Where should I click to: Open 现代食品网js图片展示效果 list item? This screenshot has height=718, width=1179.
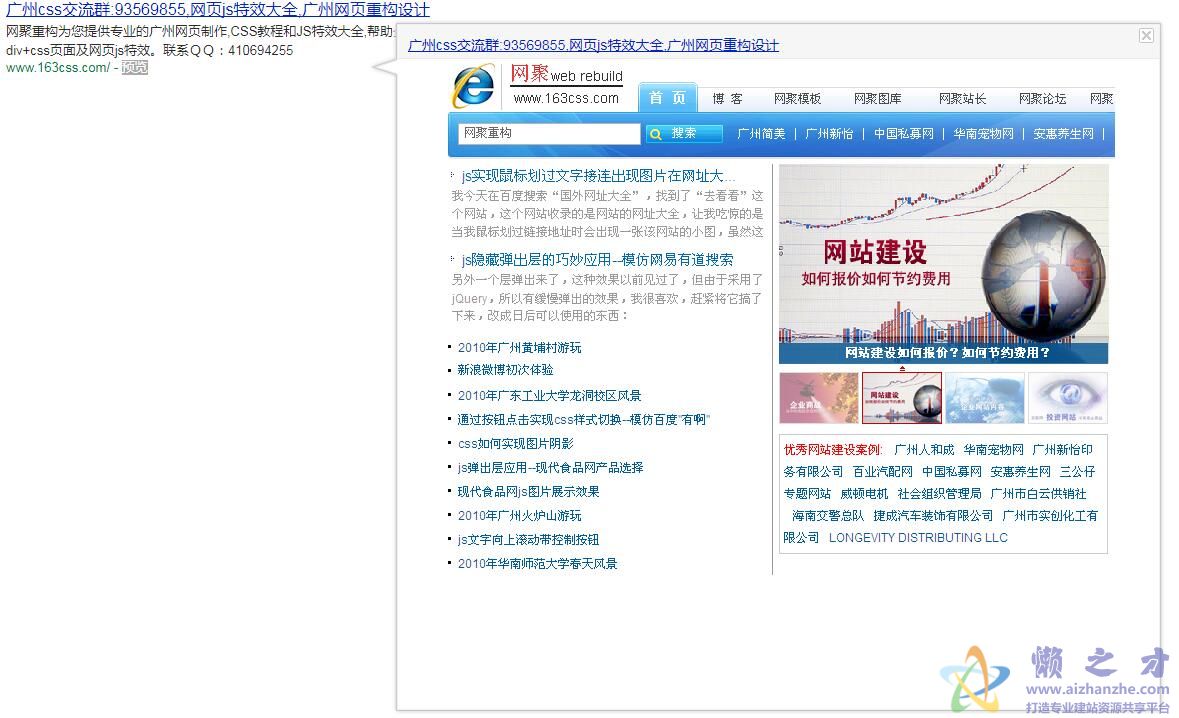[x=529, y=492]
